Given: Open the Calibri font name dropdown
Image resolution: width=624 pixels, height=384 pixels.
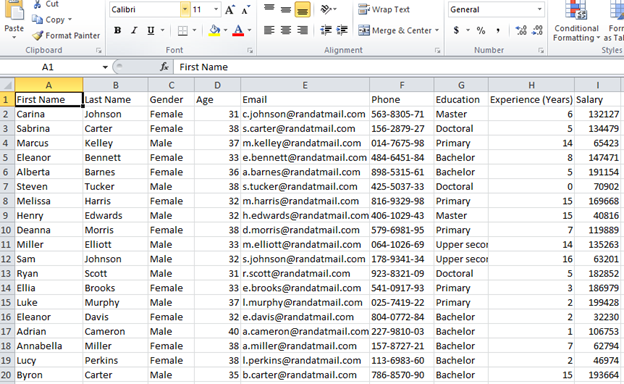Looking at the screenshot, I should [185, 9].
